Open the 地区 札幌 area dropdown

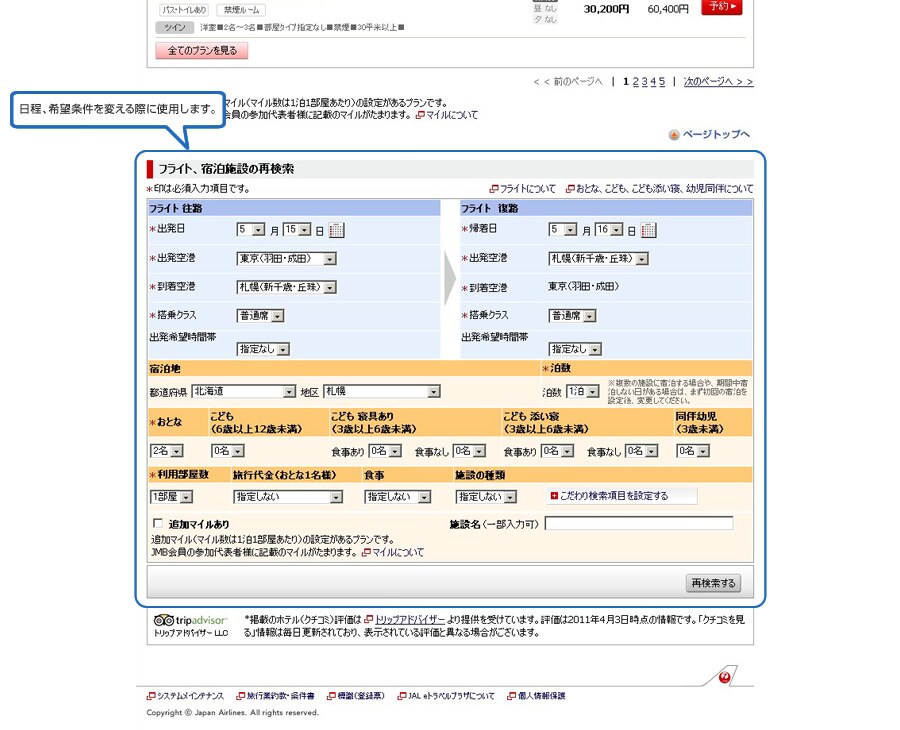(x=381, y=392)
